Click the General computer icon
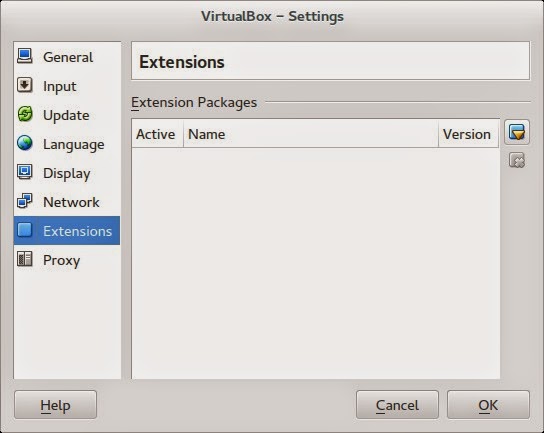Image resolution: width=544 pixels, height=433 pixels. click(25, 56)
